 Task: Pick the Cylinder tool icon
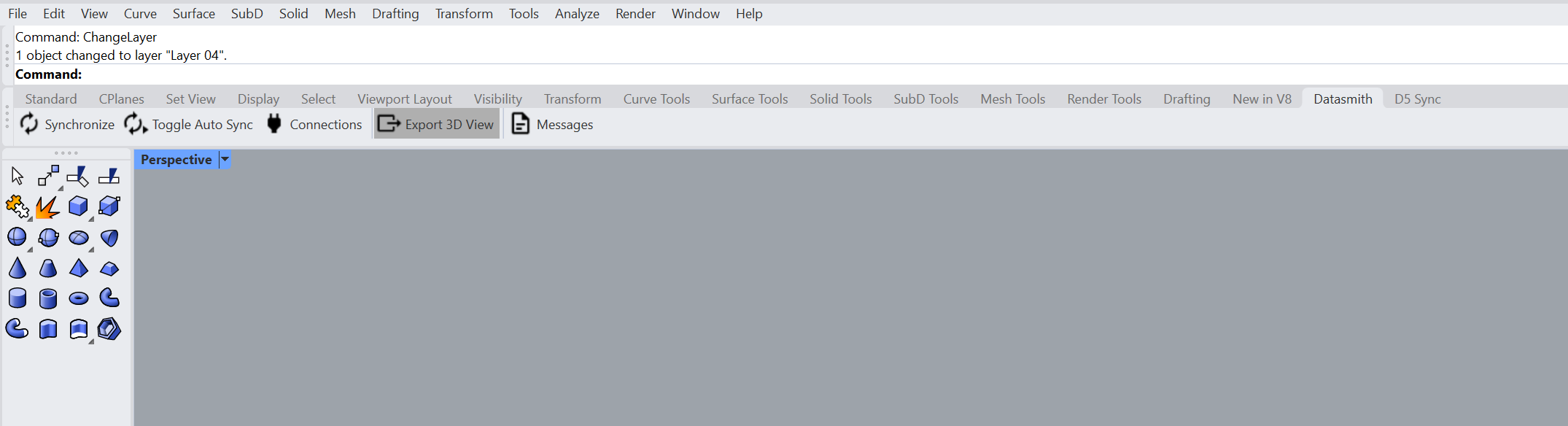[17, 298]
